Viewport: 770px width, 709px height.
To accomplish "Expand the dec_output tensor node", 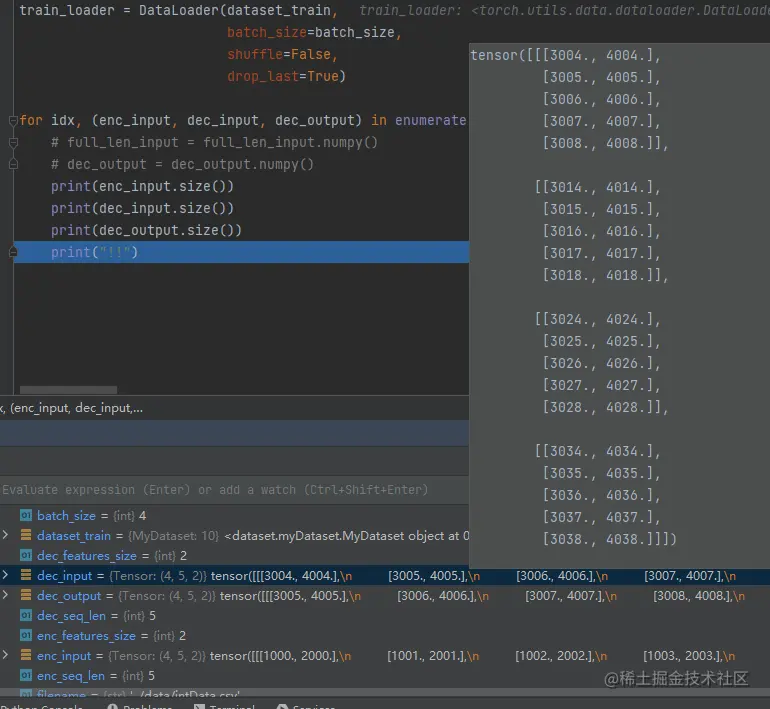I will [x=5, y=595].
